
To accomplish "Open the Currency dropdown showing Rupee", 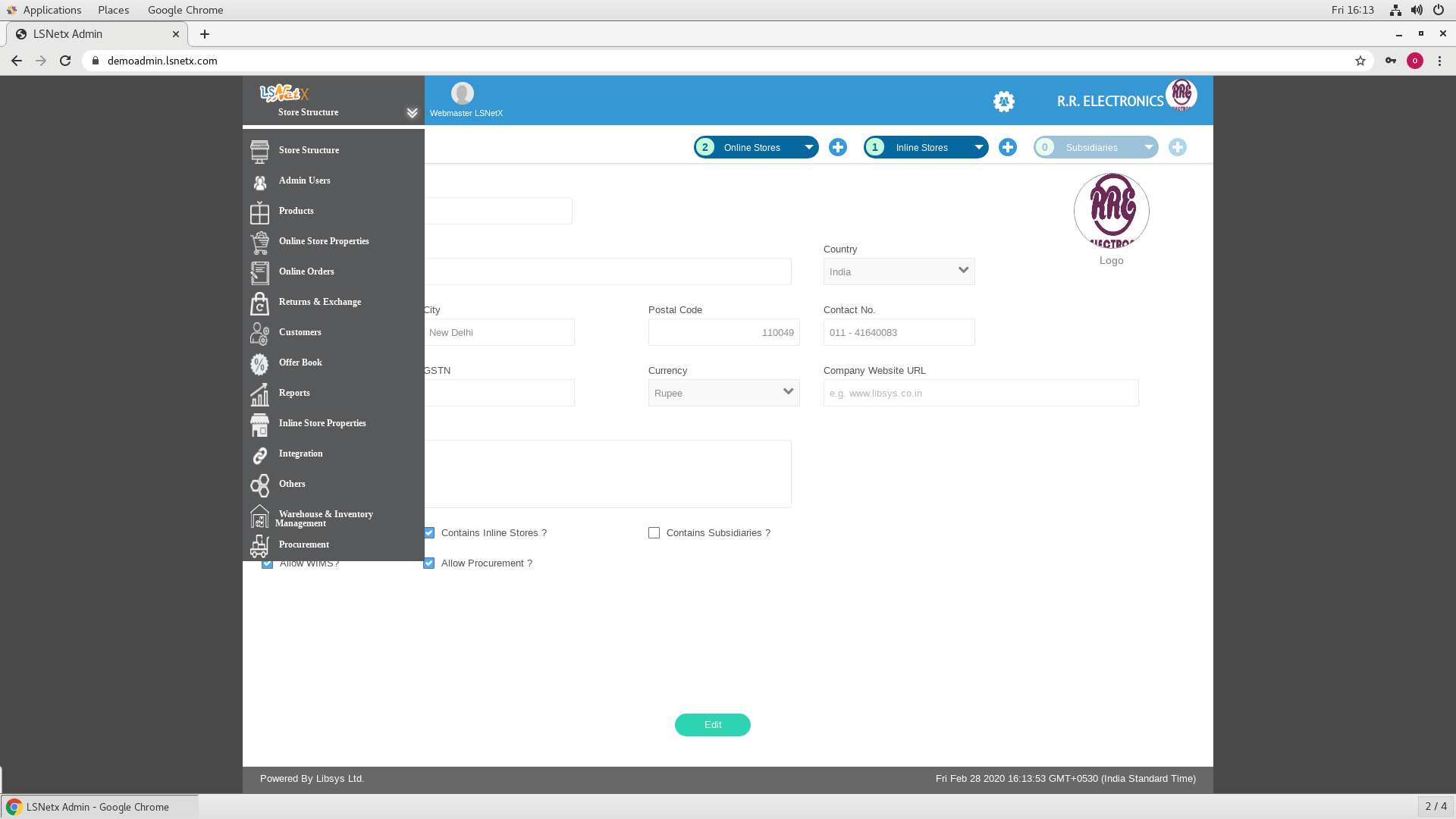I will 723,393.
